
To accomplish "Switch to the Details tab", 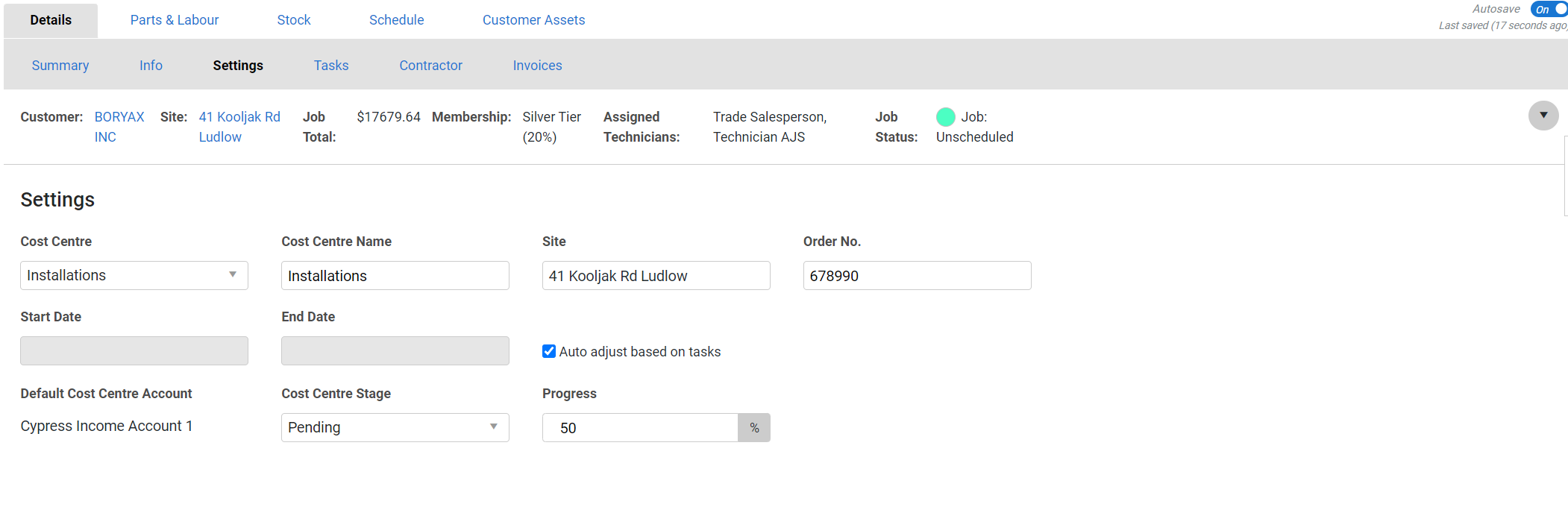I will click(51, 20).
